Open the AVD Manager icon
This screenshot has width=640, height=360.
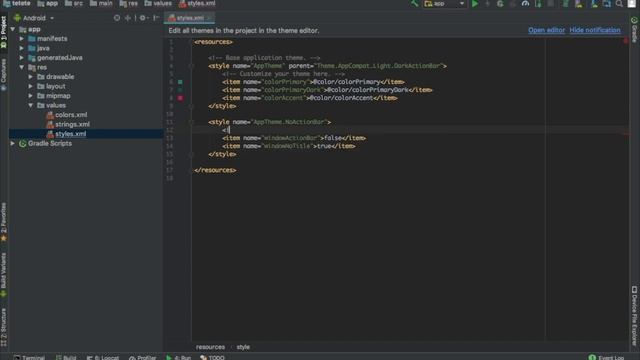pyautogui.click(x=578, y=4)
